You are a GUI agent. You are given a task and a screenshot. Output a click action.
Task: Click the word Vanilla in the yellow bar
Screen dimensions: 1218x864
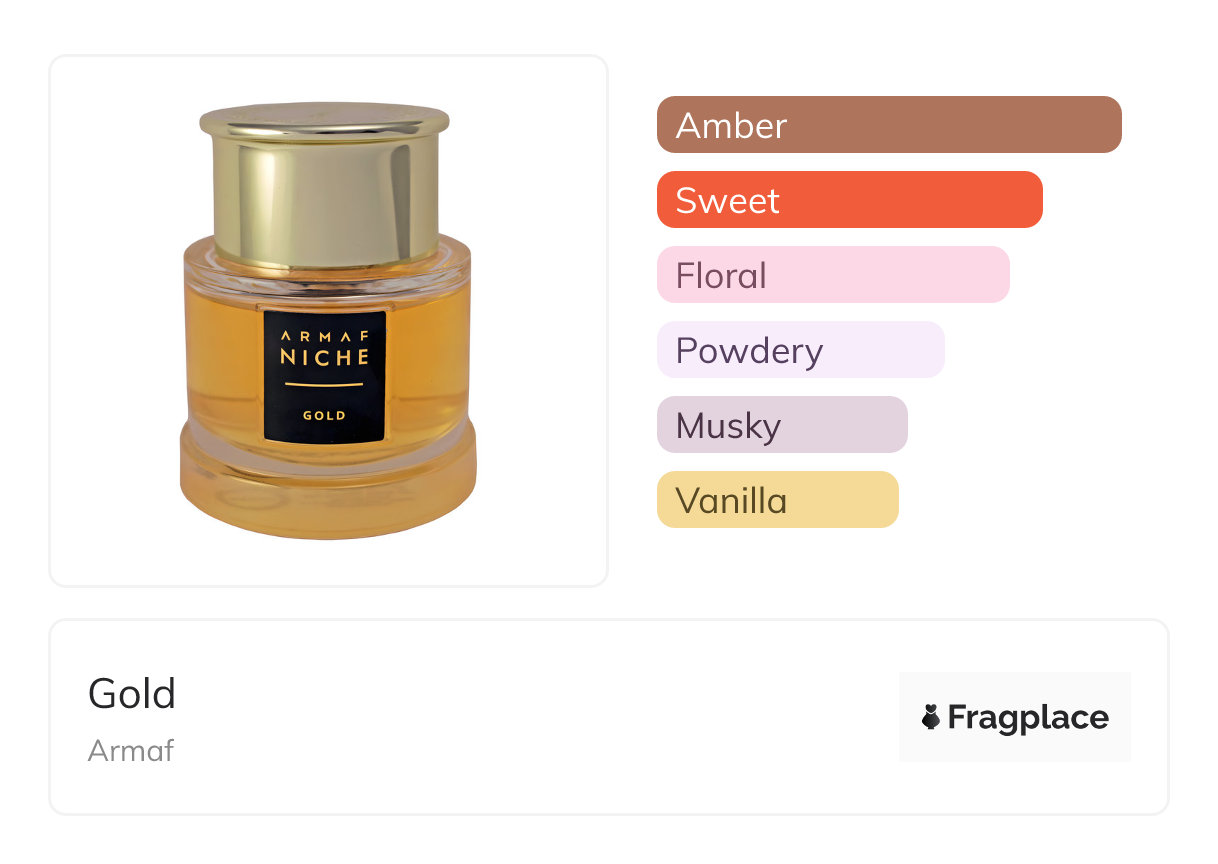(x=731, y=500)
